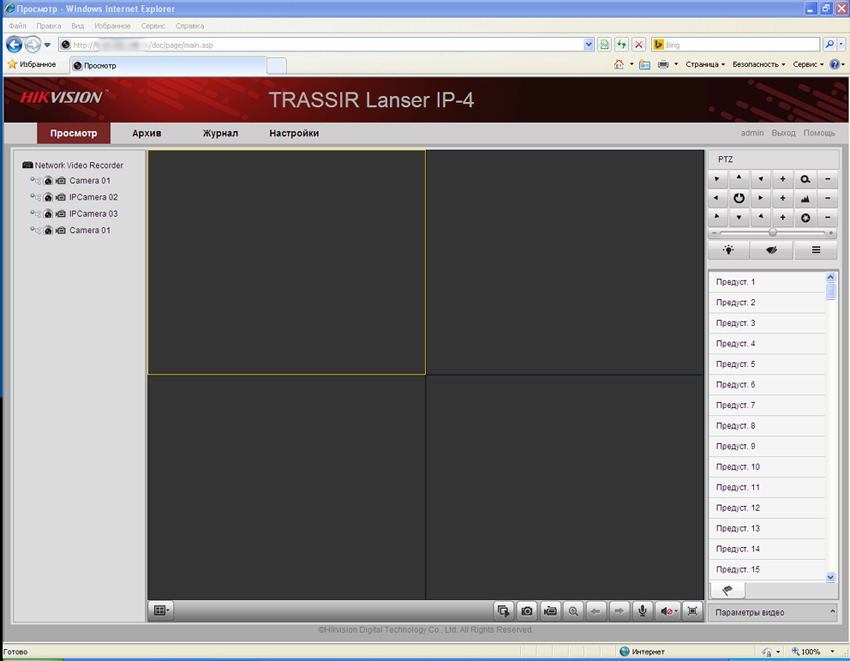The height and width of the screenshot is (661, 850).
Task: Open the Страница dropdown menu
Action: click(x=705, y=65)
